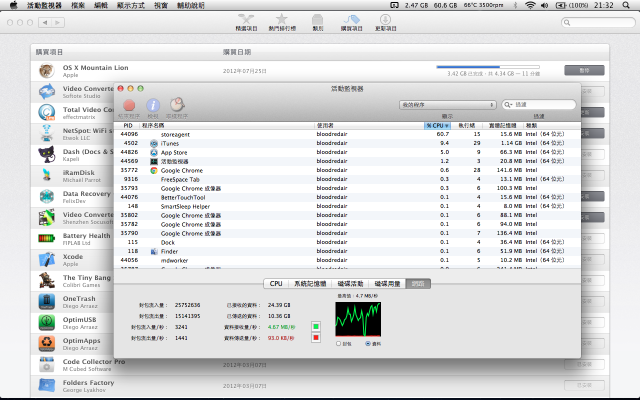The height and width of the screenshot is (400, 640).
Task: Switch to the 系統記憶體 (System Memory) tab
Action: pyautogui.click(x=310, y=283)
